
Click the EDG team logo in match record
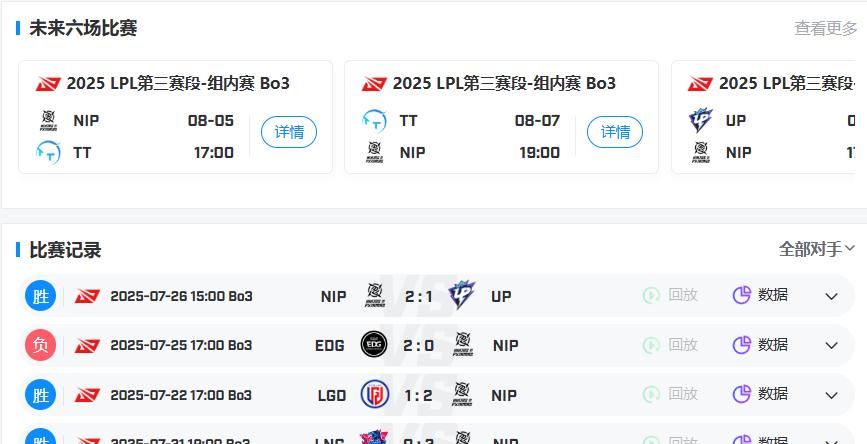coord(374,344)
